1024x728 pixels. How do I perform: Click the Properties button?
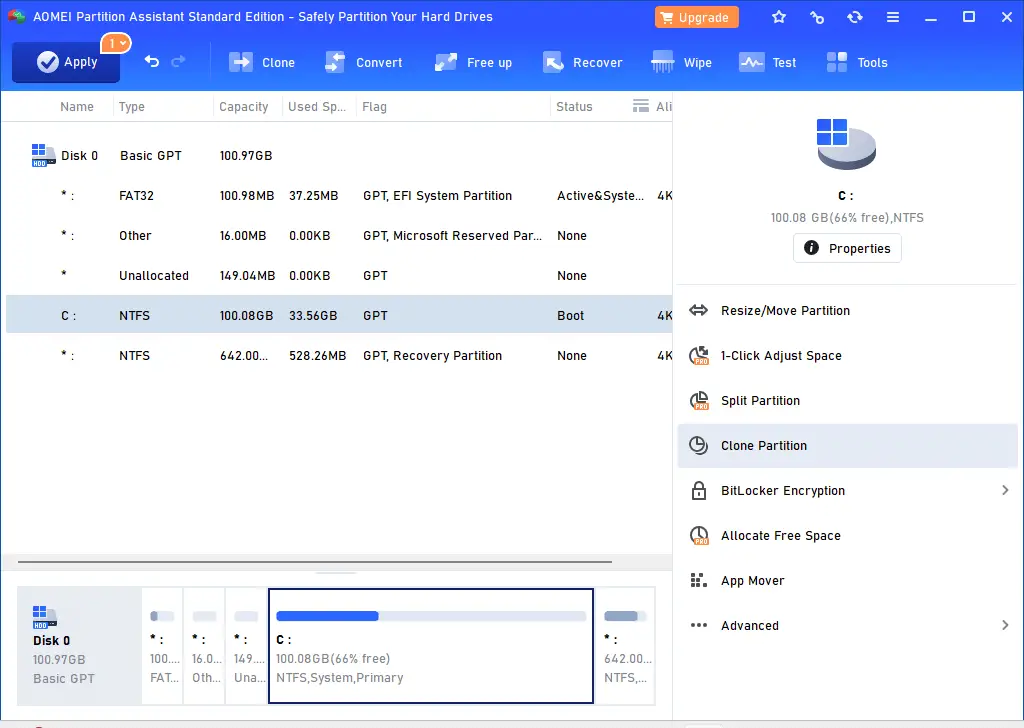tap(847, 248)
